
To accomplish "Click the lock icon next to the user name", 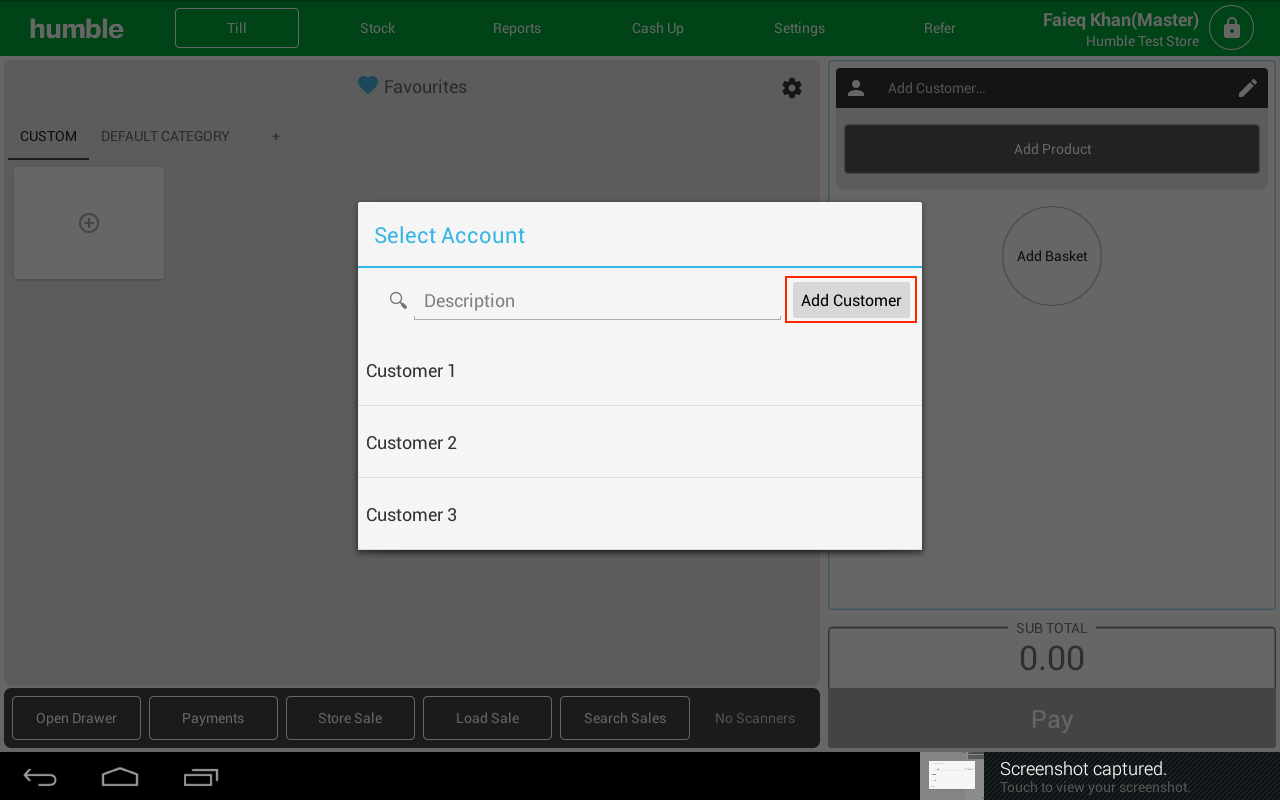I will pyautogui.click(x=1231, y=28).
